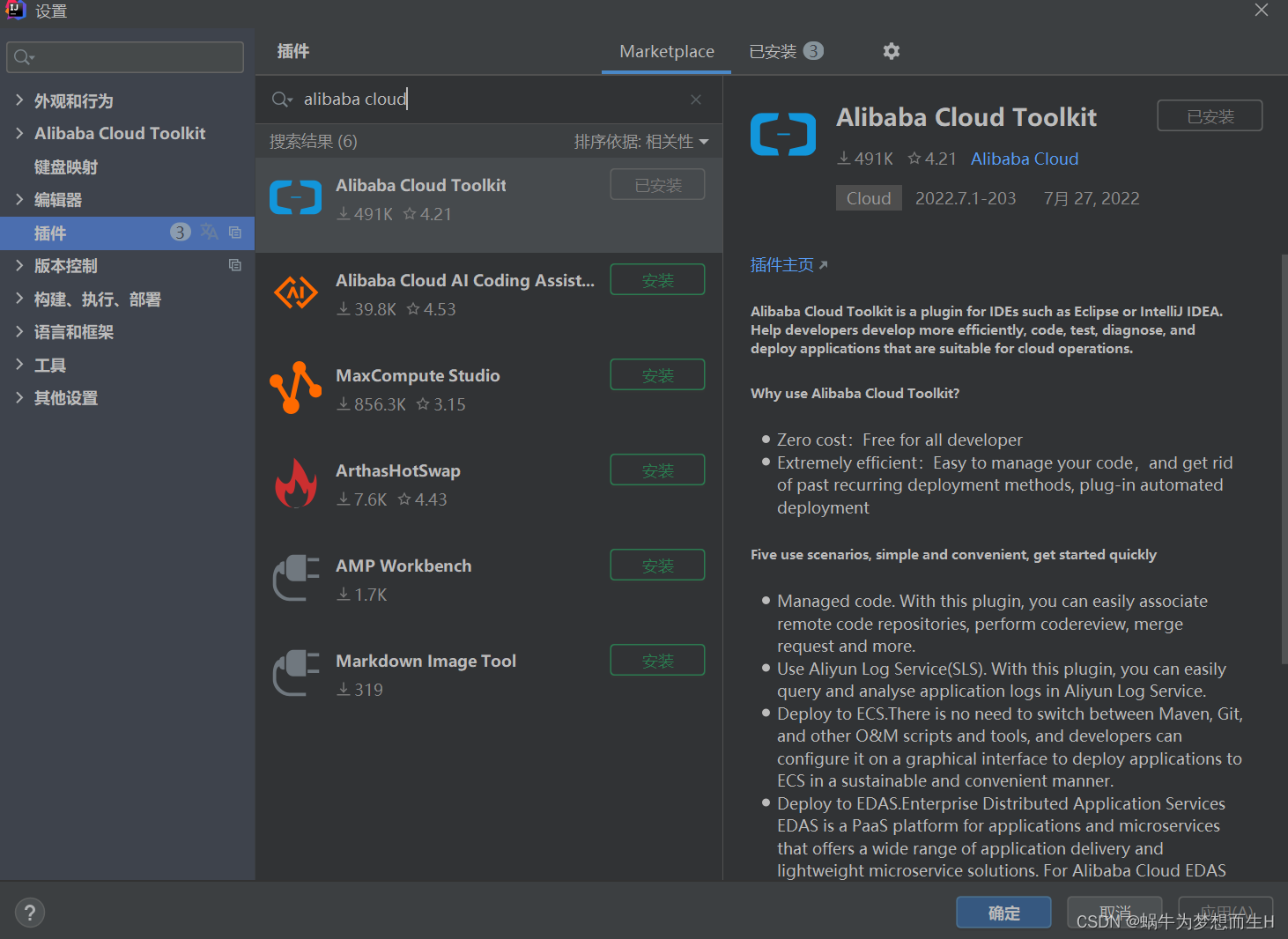Click the Markdown Image Tool plug icon
Image resolution: width=1288 pixels, height=939 pixels.
(x=296, y=673)
